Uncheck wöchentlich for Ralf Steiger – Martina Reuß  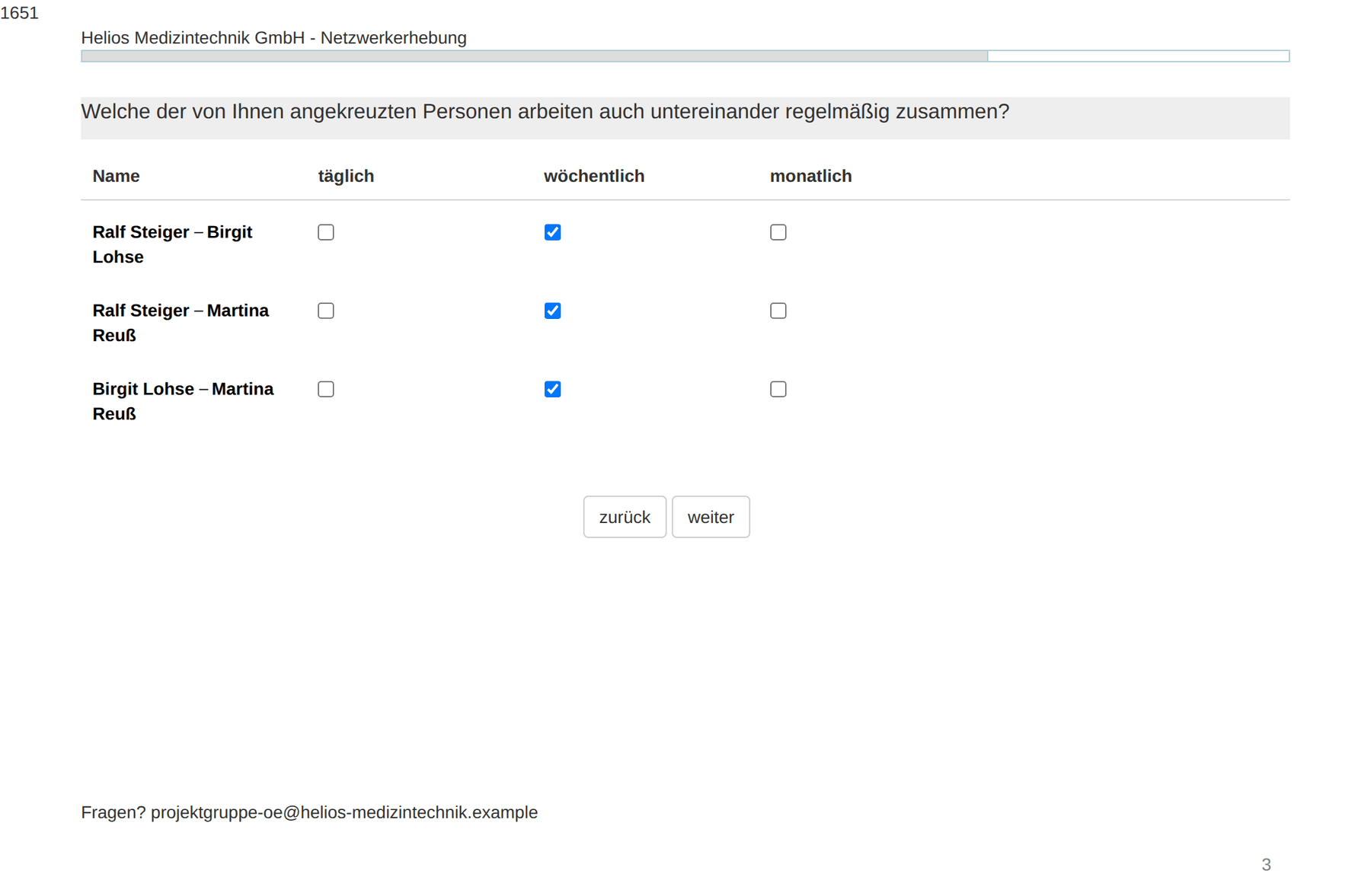click(x=553, y=311)
